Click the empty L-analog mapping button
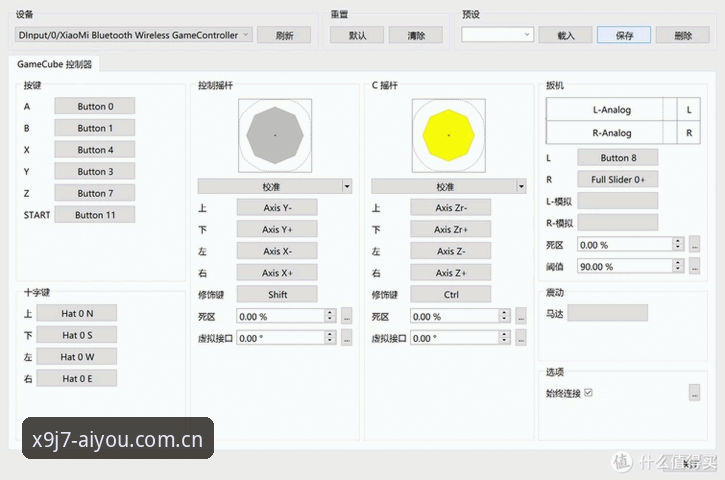 click(618, 201)
